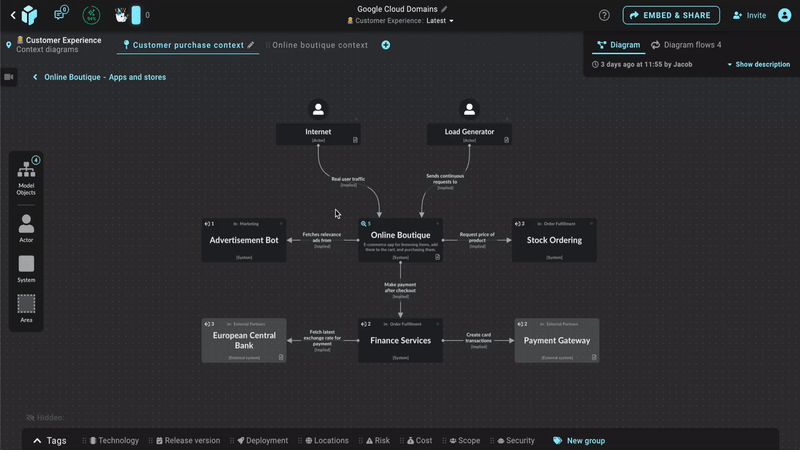Expand Show description
Viewport: 800px width, 450px height.
pyautogui.click(x=759, y=64)
